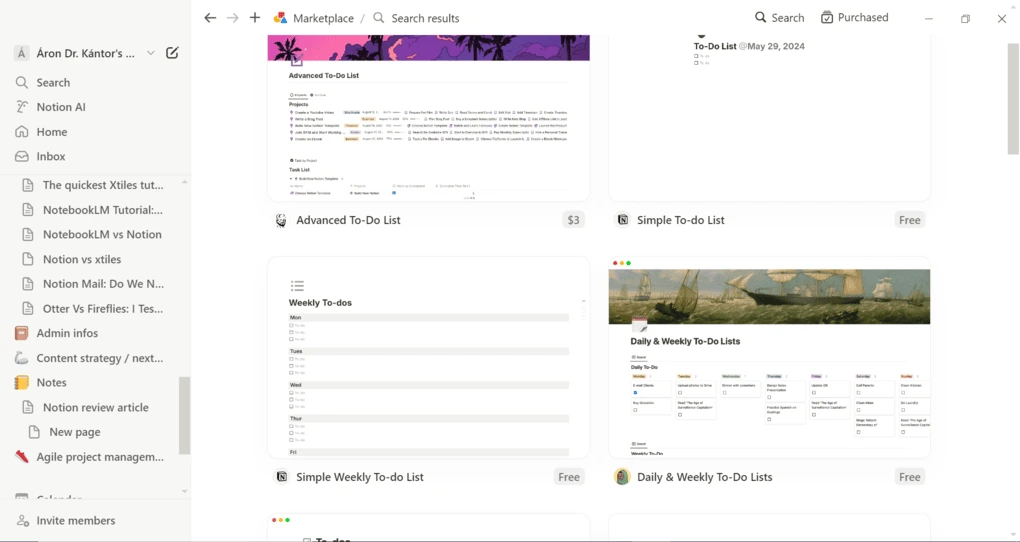Open Marketplace breadcrumb
Image resolution: width=1020 pixels, height=542 pixels.
(323, 18)
